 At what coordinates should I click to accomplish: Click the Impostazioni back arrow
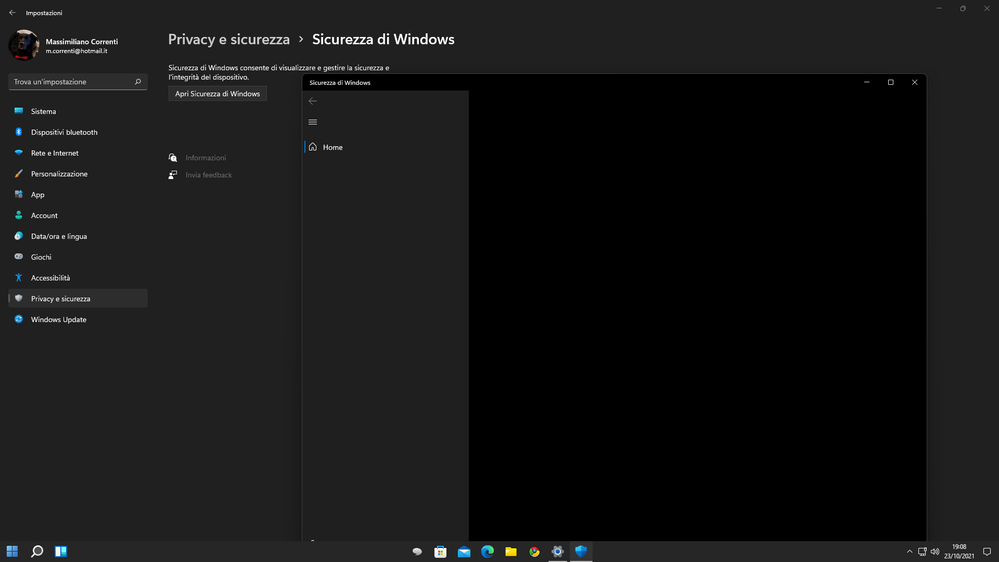coord(12,13)
